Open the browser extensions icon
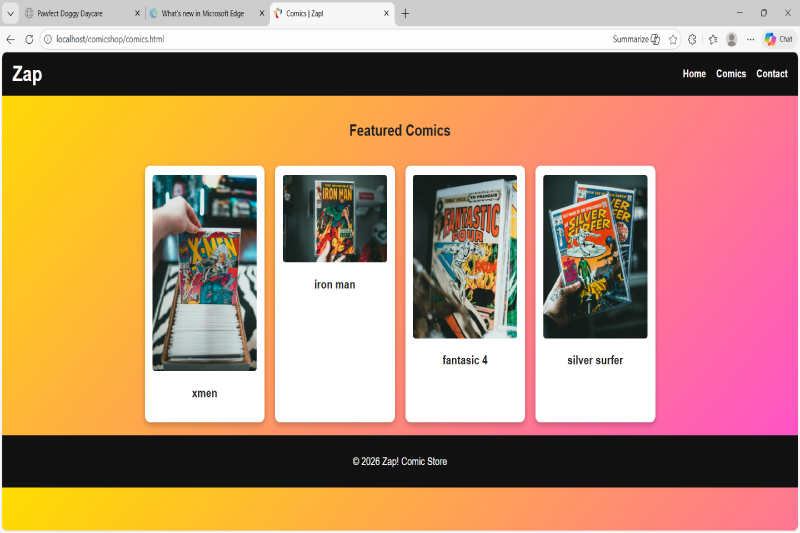Screen dimensions: 800x533 coord(692,39)
